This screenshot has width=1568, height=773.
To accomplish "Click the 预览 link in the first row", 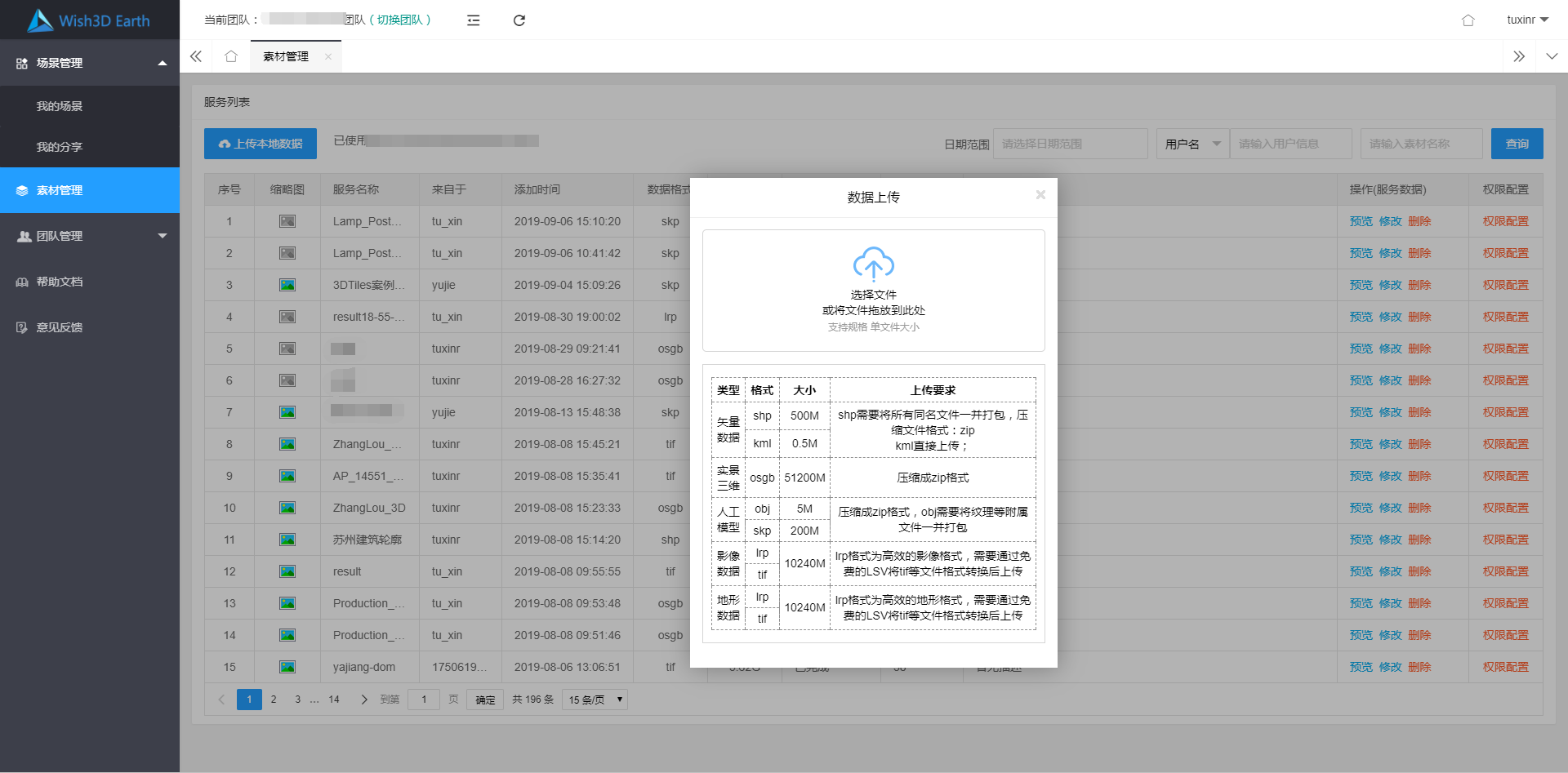I will coord(1361,220).
